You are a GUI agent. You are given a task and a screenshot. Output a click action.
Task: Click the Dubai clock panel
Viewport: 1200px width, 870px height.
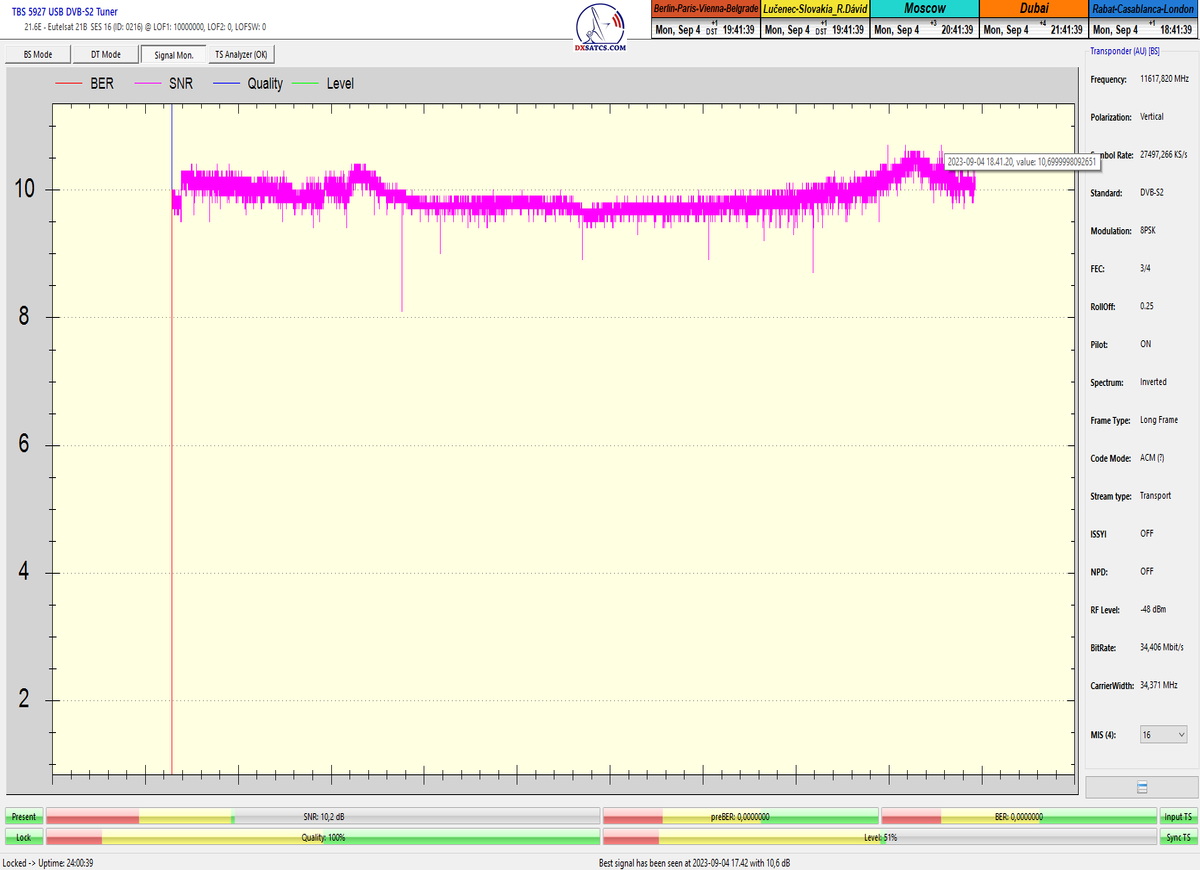pyautogui.click(x=1034, y=20)
